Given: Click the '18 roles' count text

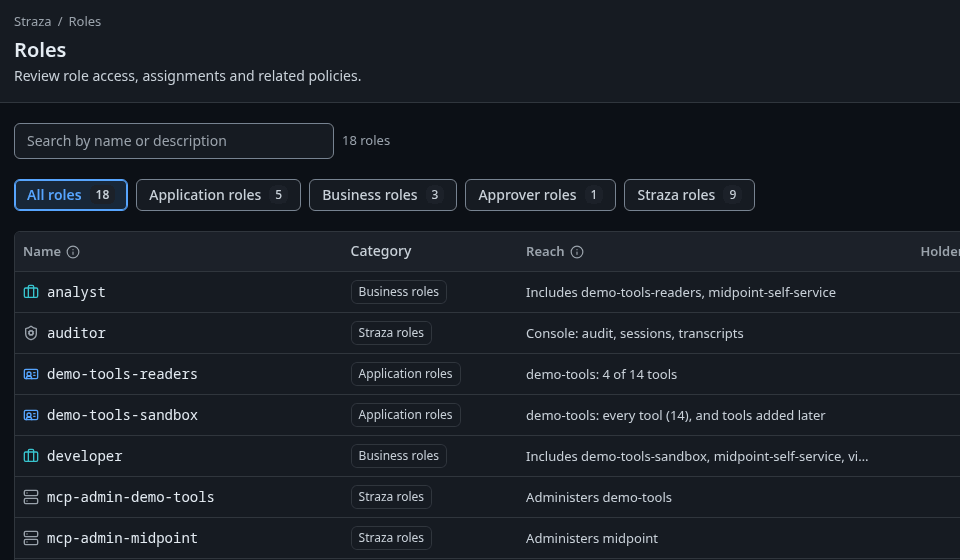Looking at the screenshot, I should (366, 141).
